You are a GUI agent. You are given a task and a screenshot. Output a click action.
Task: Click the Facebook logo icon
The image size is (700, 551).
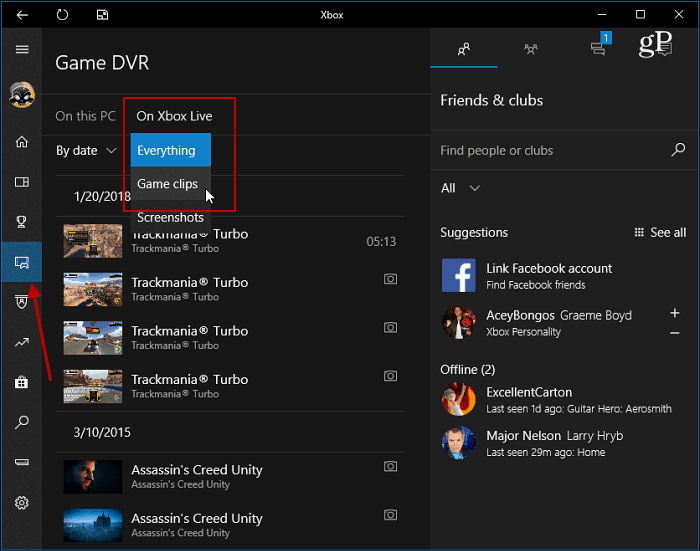[458, 276]
